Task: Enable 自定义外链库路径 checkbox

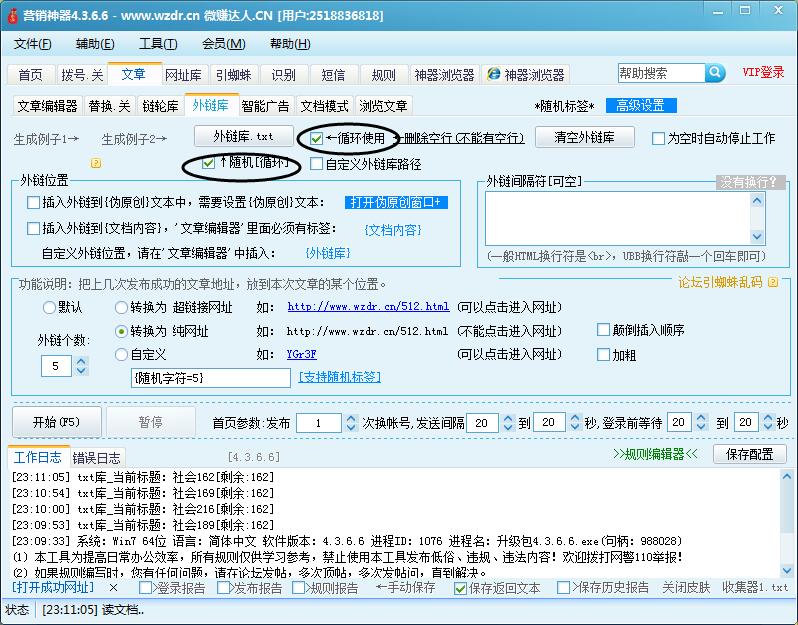Action: click(317, 164)
